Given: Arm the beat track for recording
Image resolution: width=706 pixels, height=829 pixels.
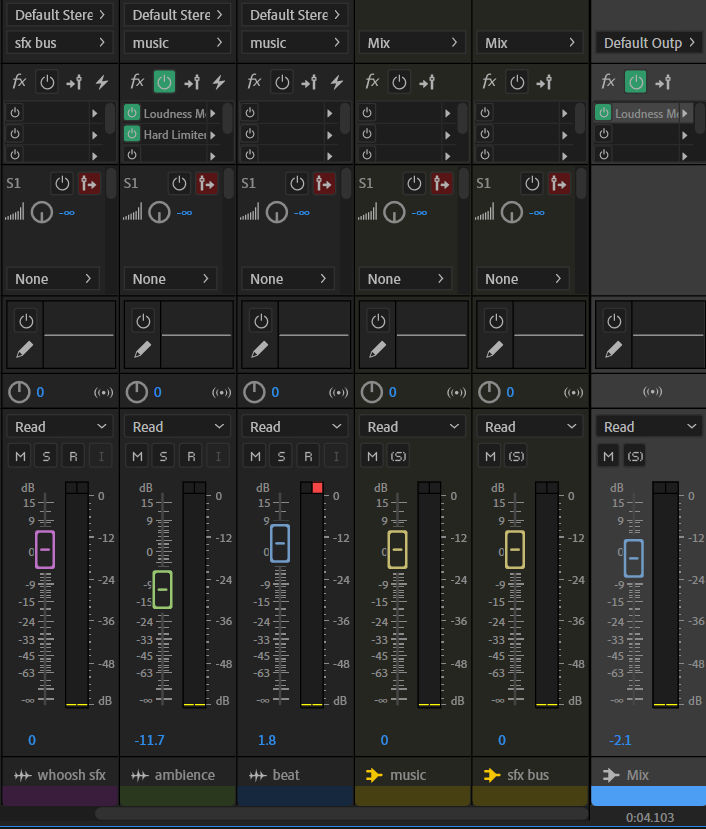Looking at the screenshot, I should pos(308,456).
